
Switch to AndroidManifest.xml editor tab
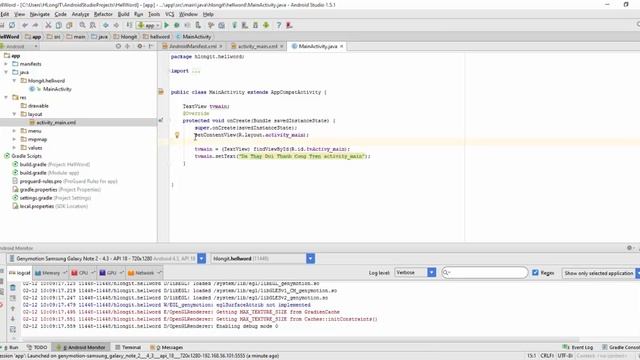[192, 46]
